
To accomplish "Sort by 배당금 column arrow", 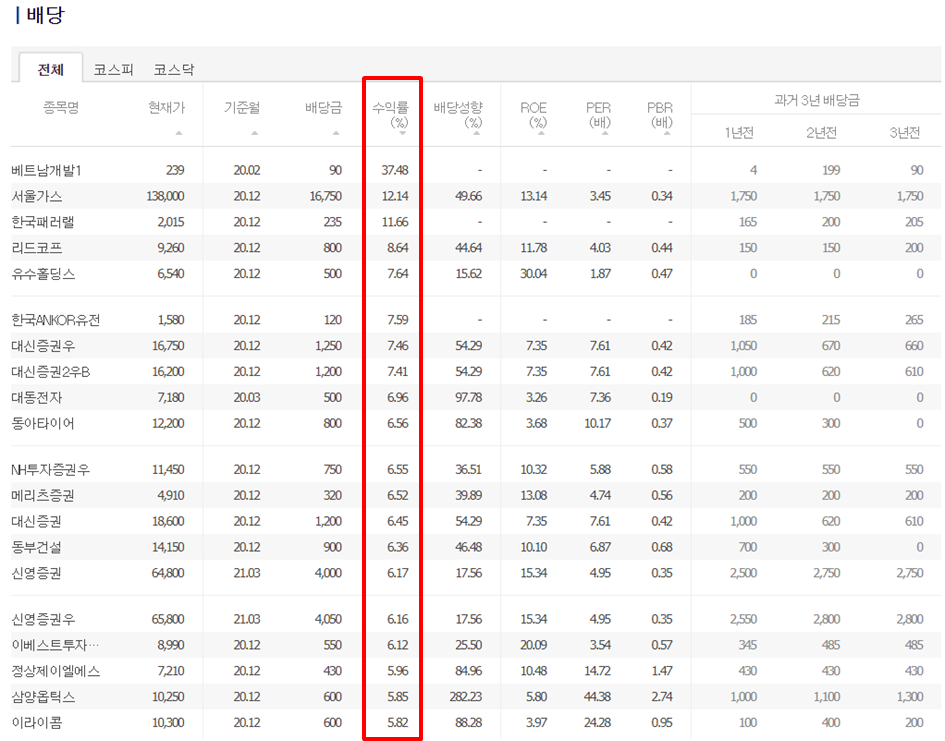I will point(336,133).
